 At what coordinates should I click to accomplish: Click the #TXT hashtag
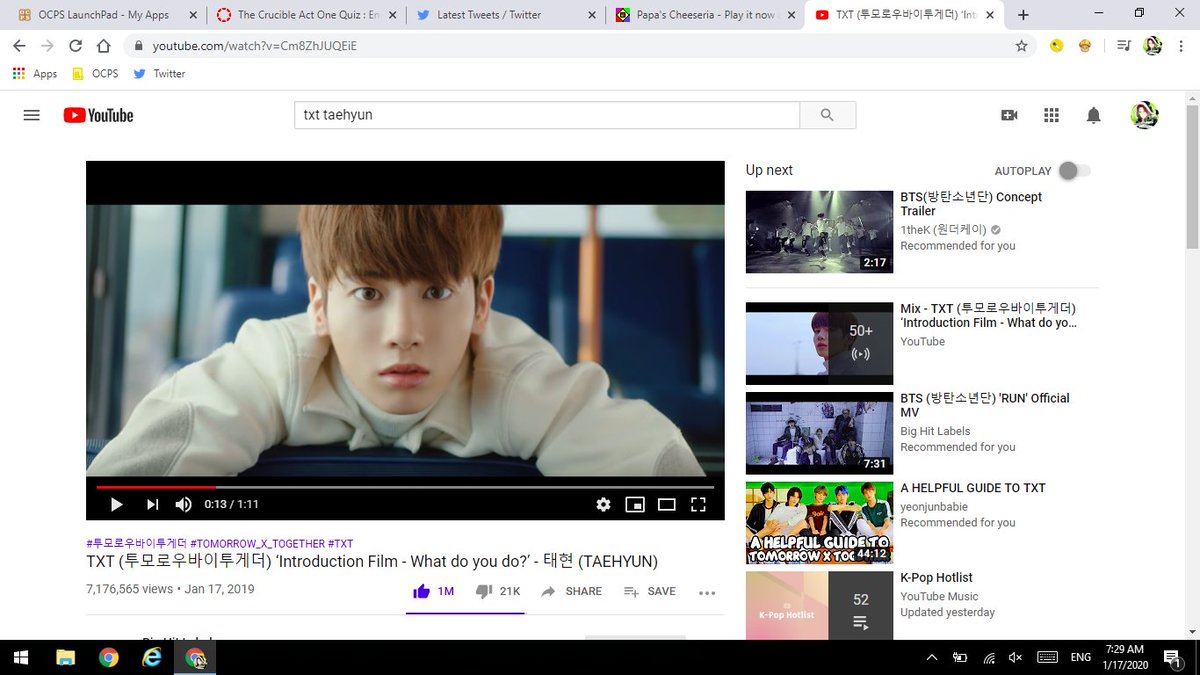[341, 544]
